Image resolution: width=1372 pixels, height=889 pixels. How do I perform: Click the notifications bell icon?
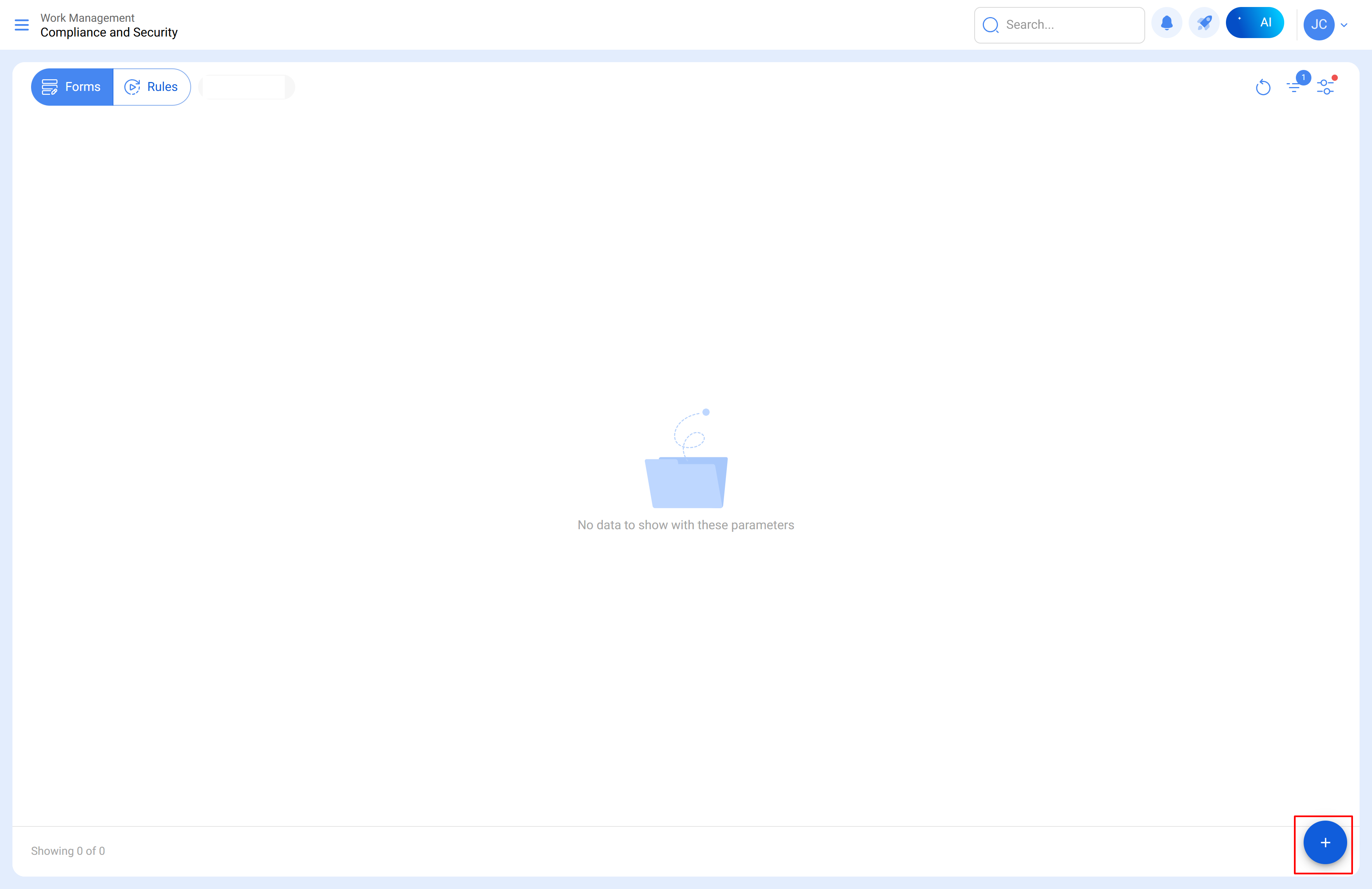[x=1166, y=24]
